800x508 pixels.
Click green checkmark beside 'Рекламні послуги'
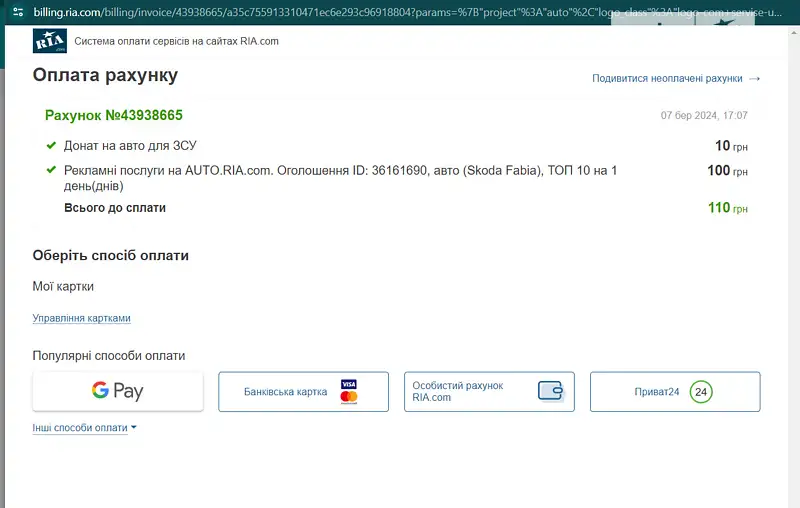51,169
